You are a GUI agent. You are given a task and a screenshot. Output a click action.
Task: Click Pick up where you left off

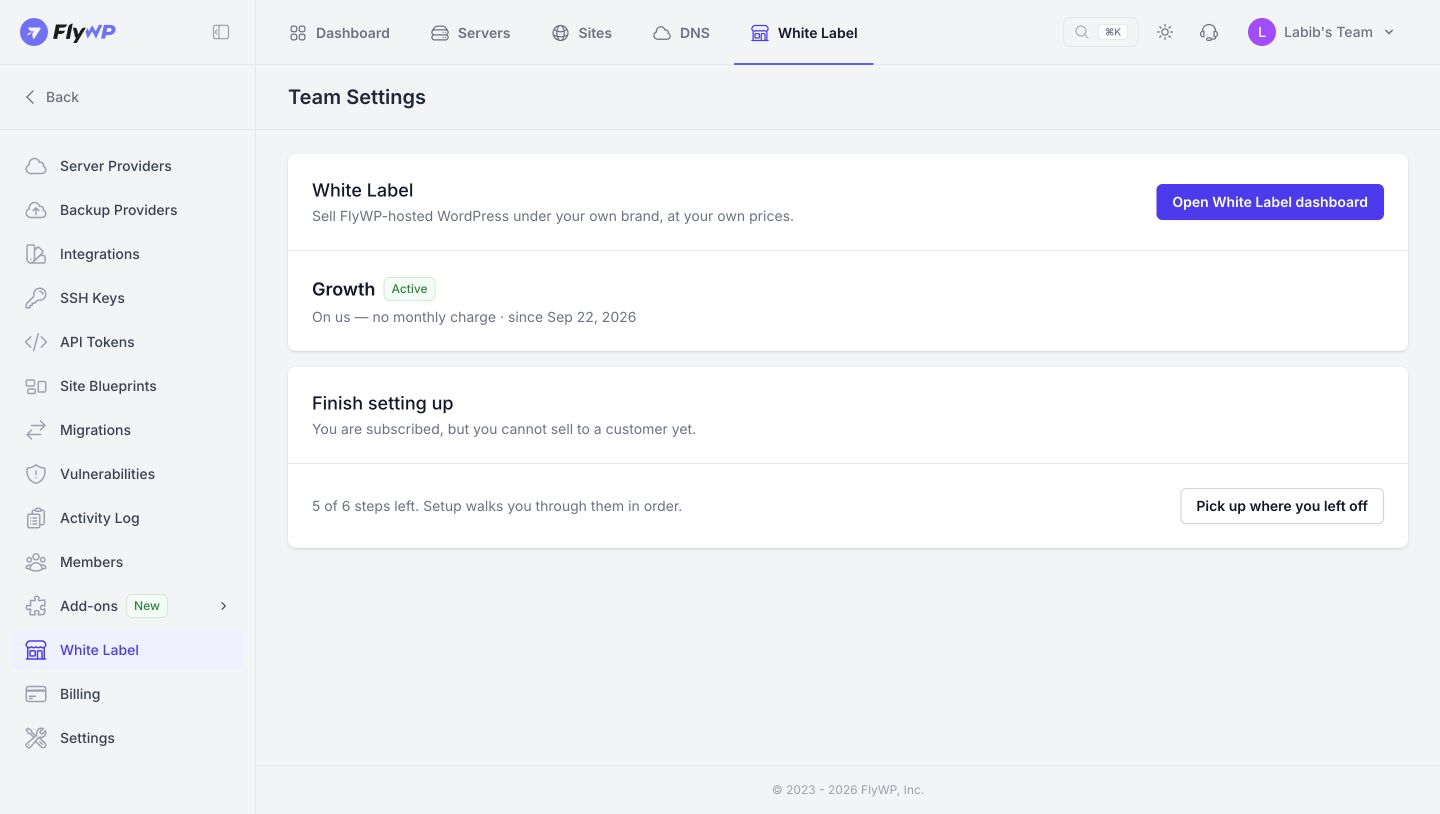coord(1282,506)
